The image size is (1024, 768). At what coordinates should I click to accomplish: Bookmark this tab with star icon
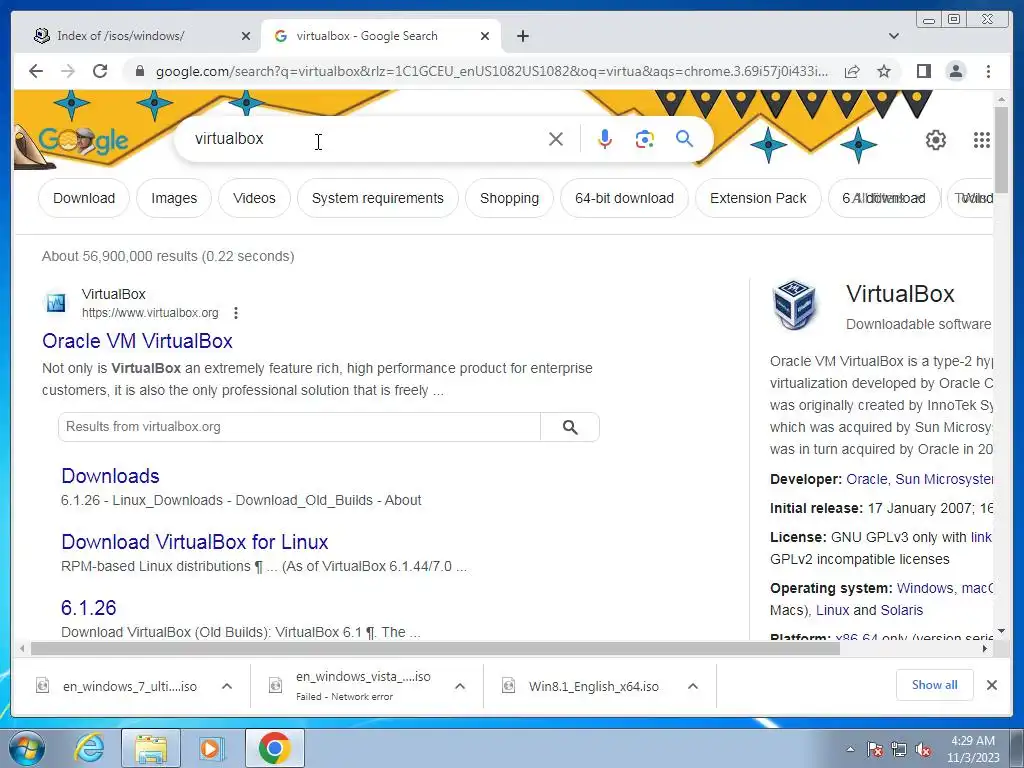pos(884,71)
